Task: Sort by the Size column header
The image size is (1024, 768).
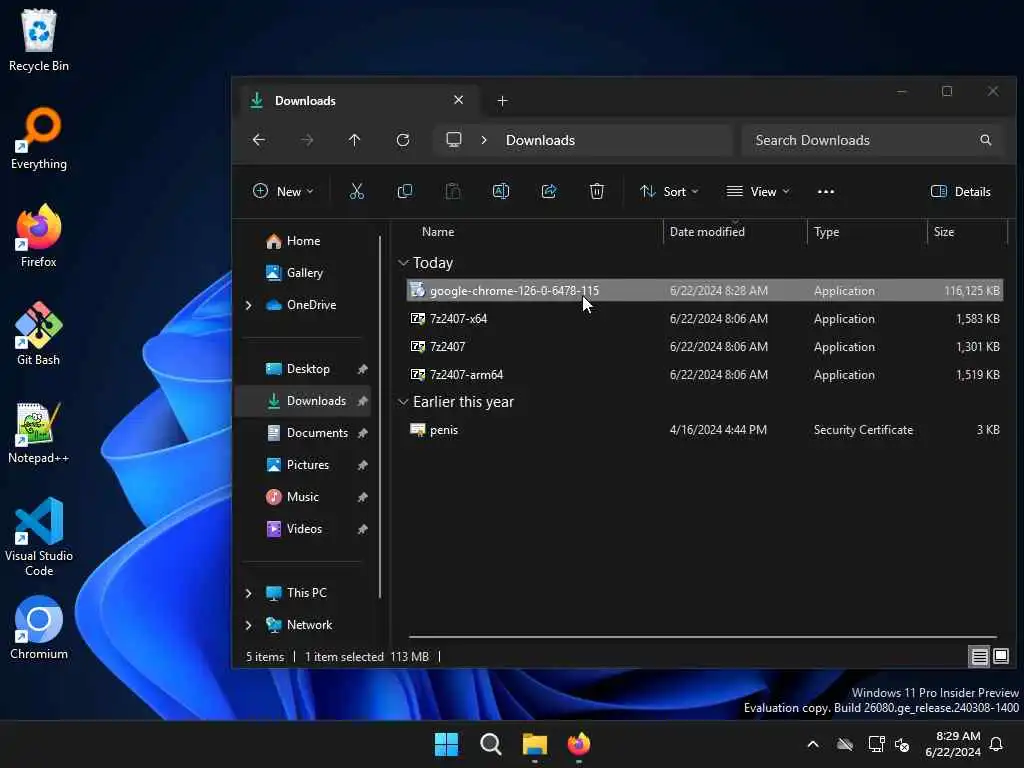Action: tap(944, 232)
